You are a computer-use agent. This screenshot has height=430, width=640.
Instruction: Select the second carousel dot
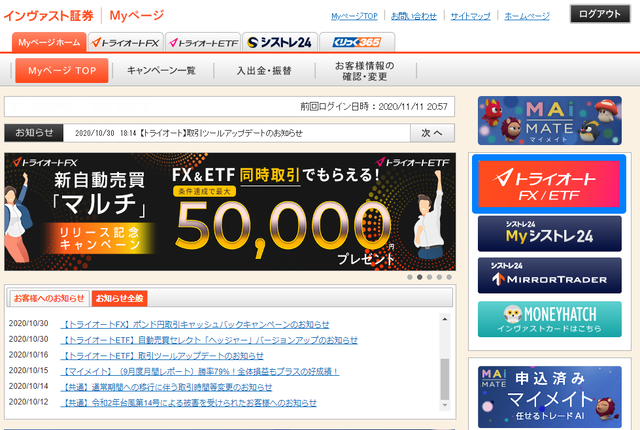(420, 277)
